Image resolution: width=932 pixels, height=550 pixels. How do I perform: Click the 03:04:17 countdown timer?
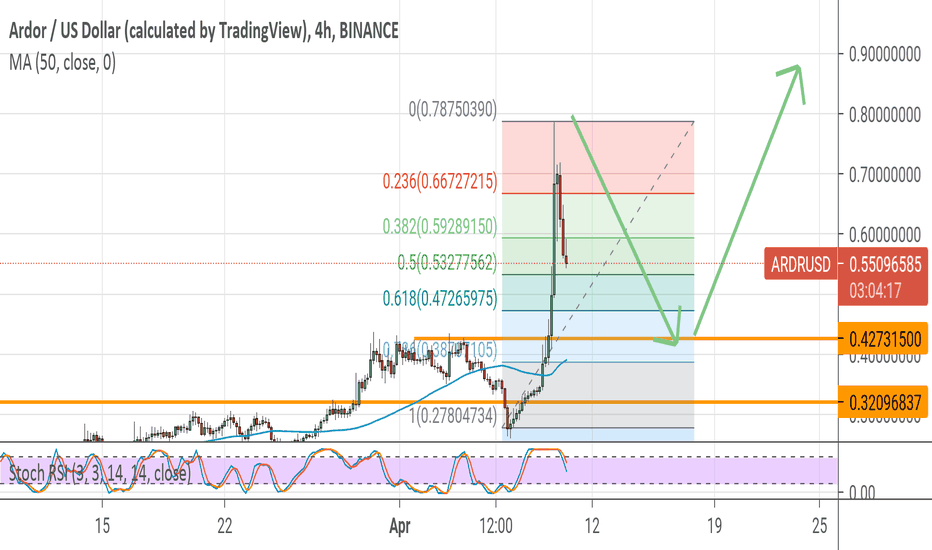tap(876, 291)
